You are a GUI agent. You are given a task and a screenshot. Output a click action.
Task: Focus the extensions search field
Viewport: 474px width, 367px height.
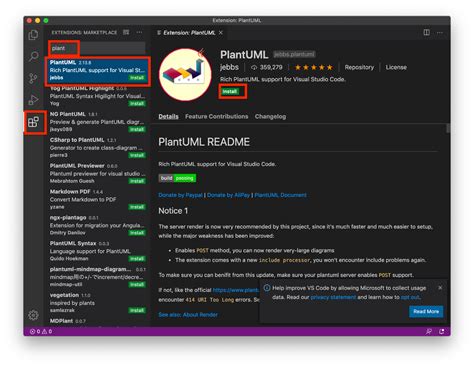click(x=97, y=48)
